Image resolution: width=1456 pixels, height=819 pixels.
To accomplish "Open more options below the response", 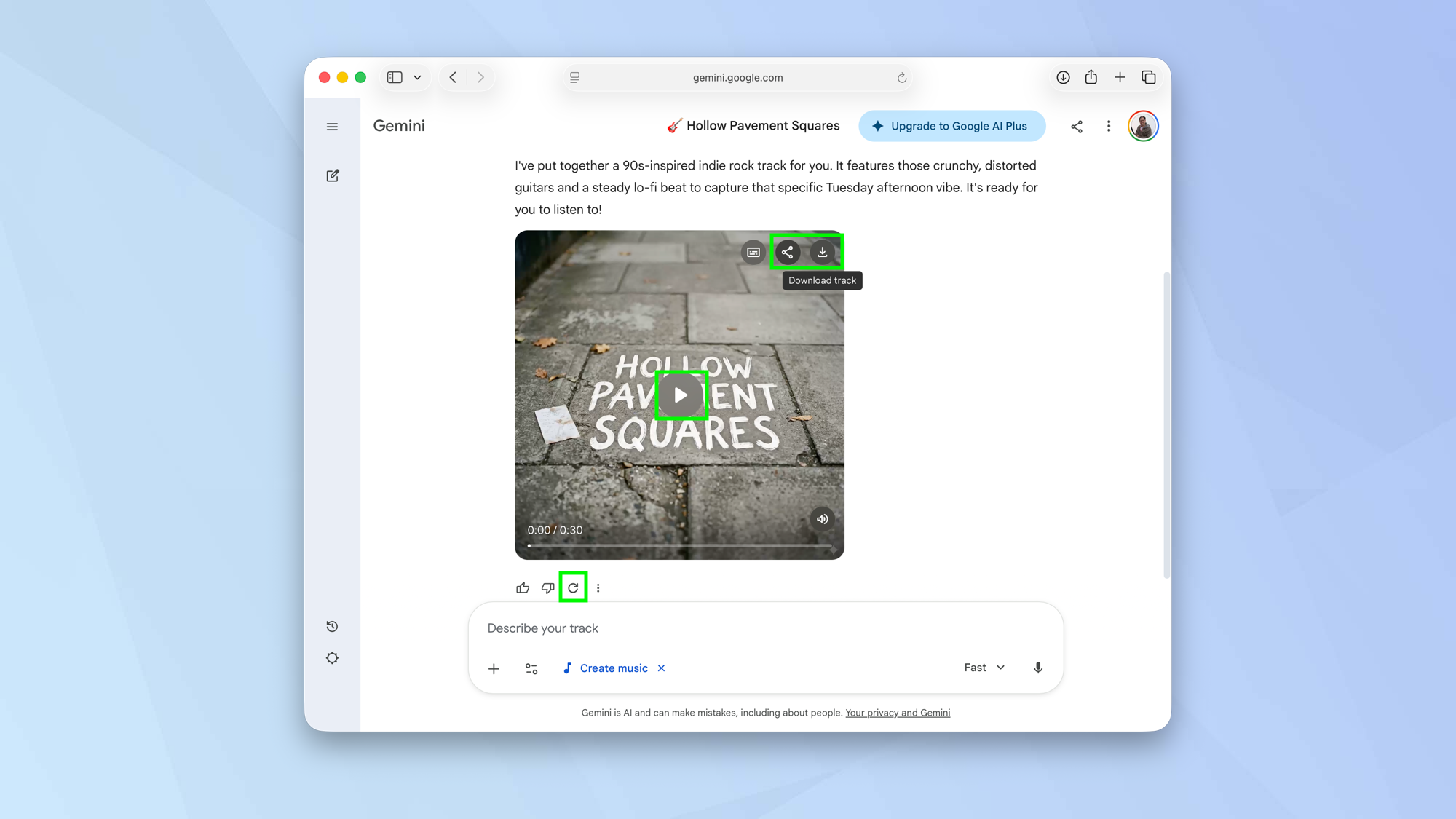I will point(598,587).
